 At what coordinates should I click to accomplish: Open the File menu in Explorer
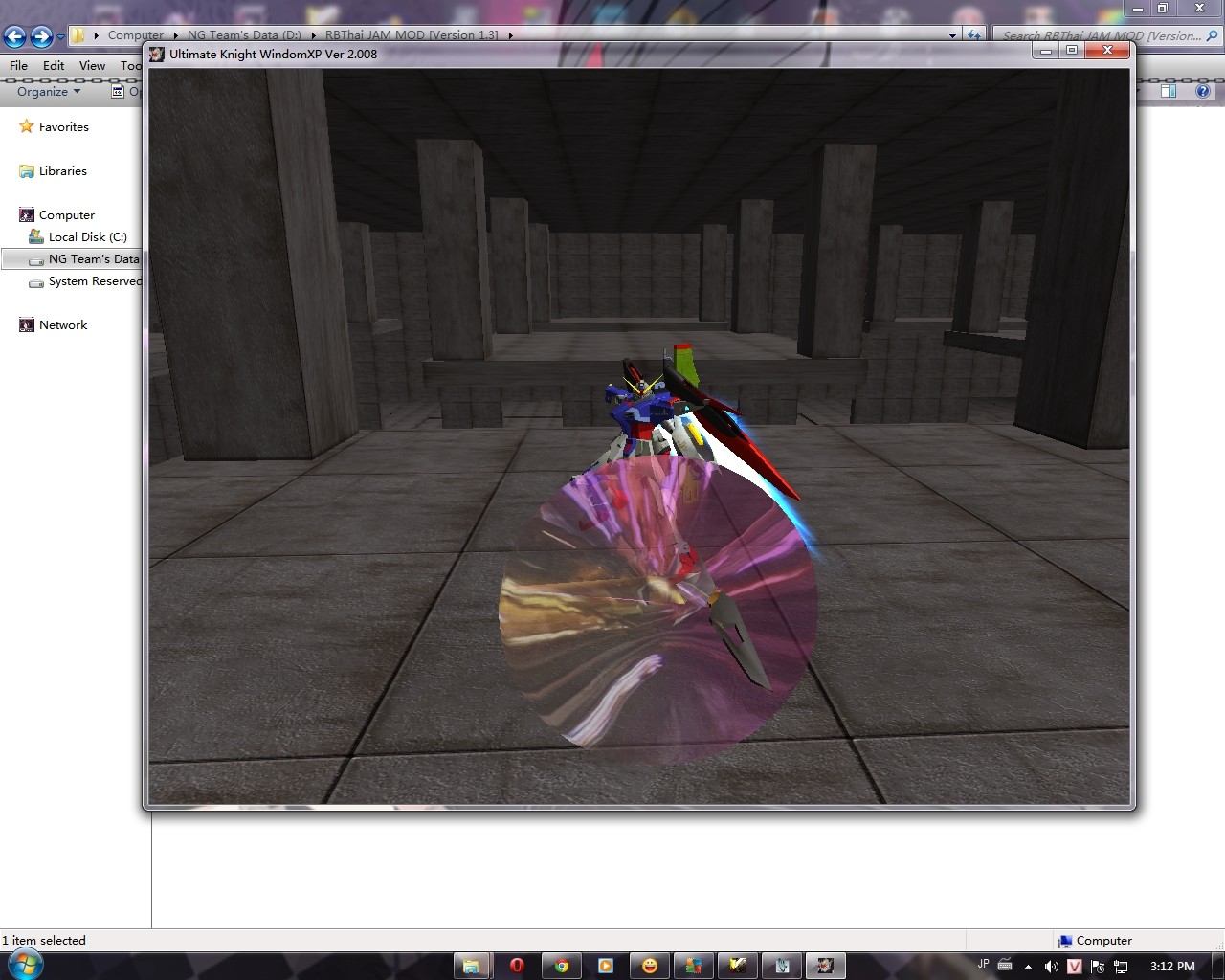(x=18, y=65)
